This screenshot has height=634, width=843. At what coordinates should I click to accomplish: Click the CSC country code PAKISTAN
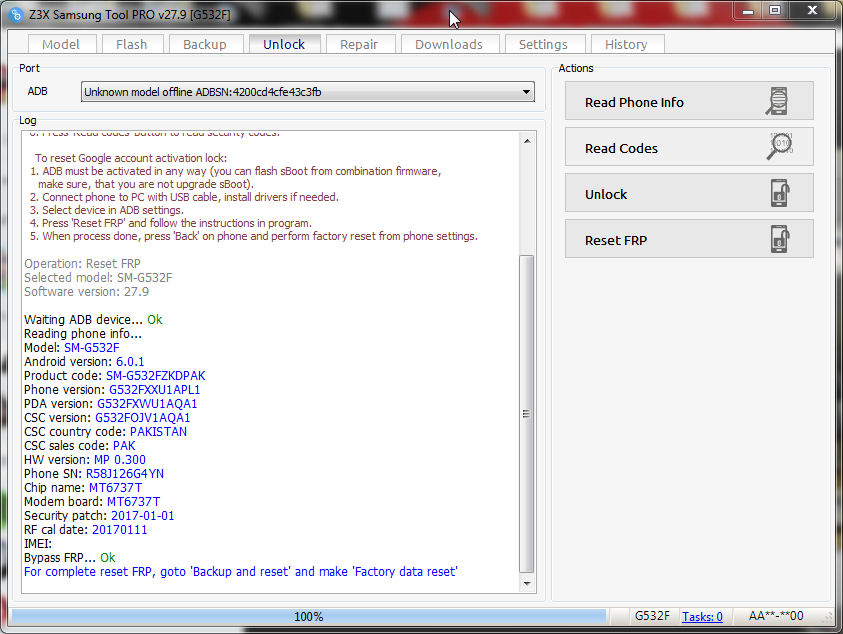[x=158, y=432]
